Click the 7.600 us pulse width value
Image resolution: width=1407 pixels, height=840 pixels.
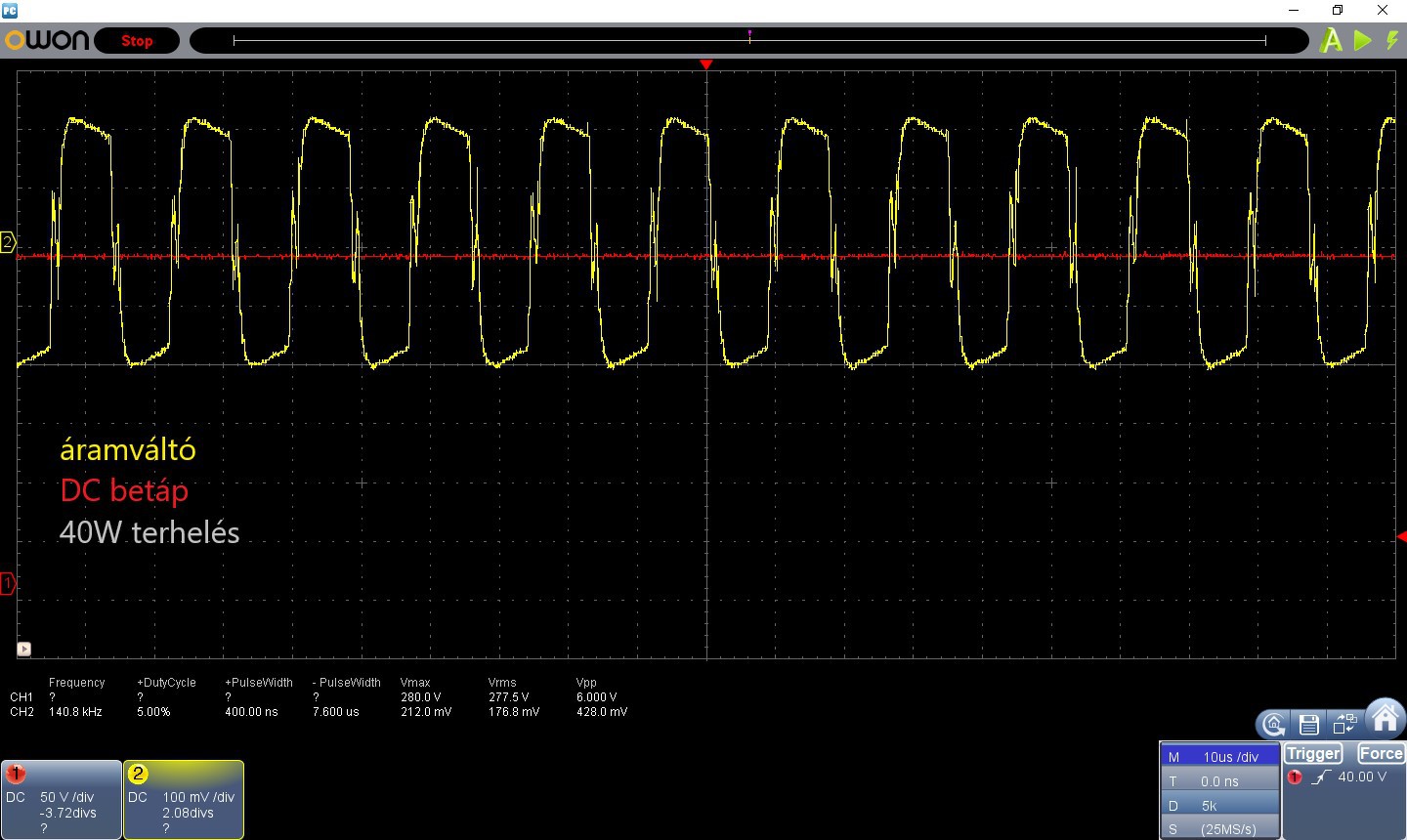(335, 712)
